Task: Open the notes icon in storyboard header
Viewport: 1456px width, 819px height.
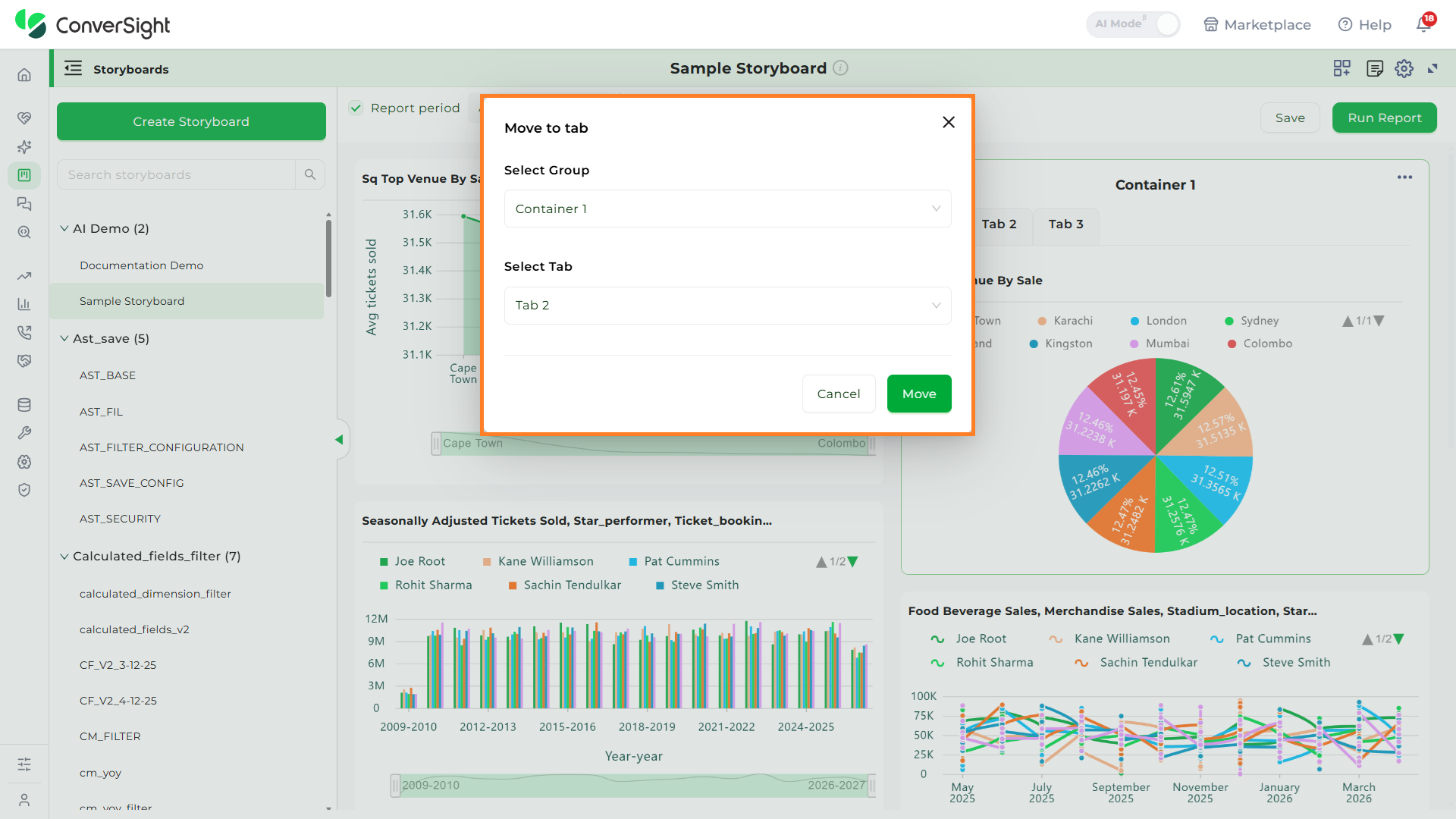Action: (x=1374, y=68)
